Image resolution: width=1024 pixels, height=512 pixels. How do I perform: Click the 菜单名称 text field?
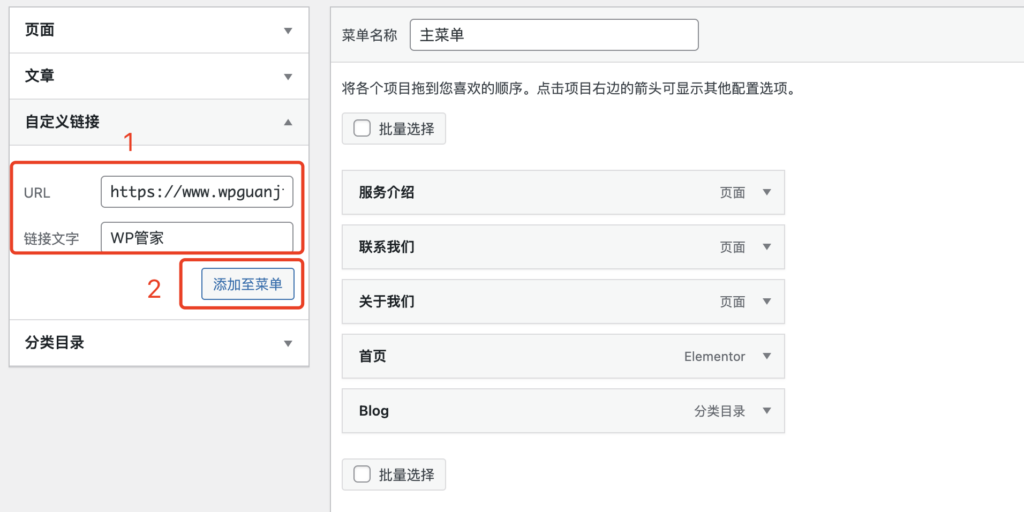click(x=554, y=35)
